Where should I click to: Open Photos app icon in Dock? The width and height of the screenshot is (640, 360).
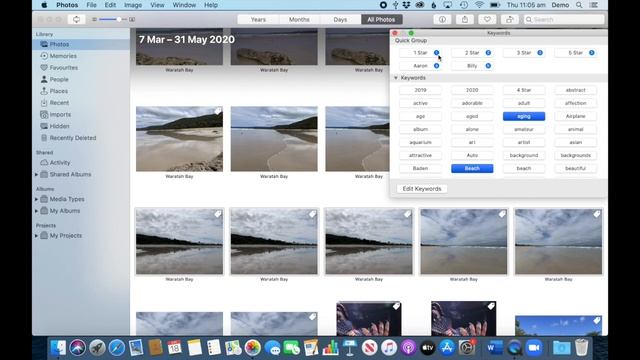(x=253, y=348)
